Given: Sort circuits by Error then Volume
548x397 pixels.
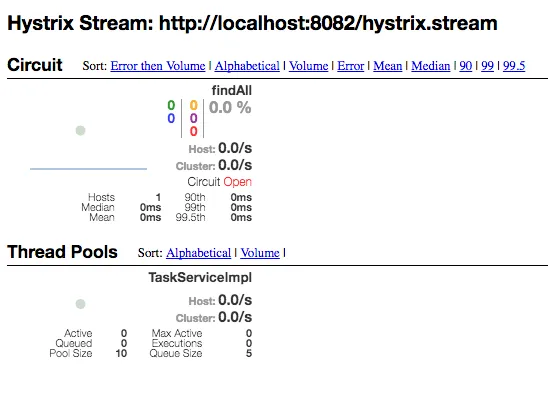Looking at the screenshot, I should tap(158, 66).
